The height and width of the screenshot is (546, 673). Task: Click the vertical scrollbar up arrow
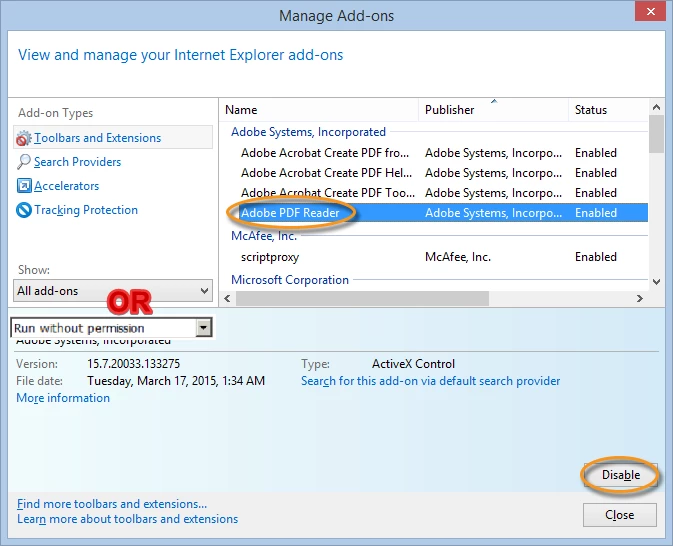[656, 107]
